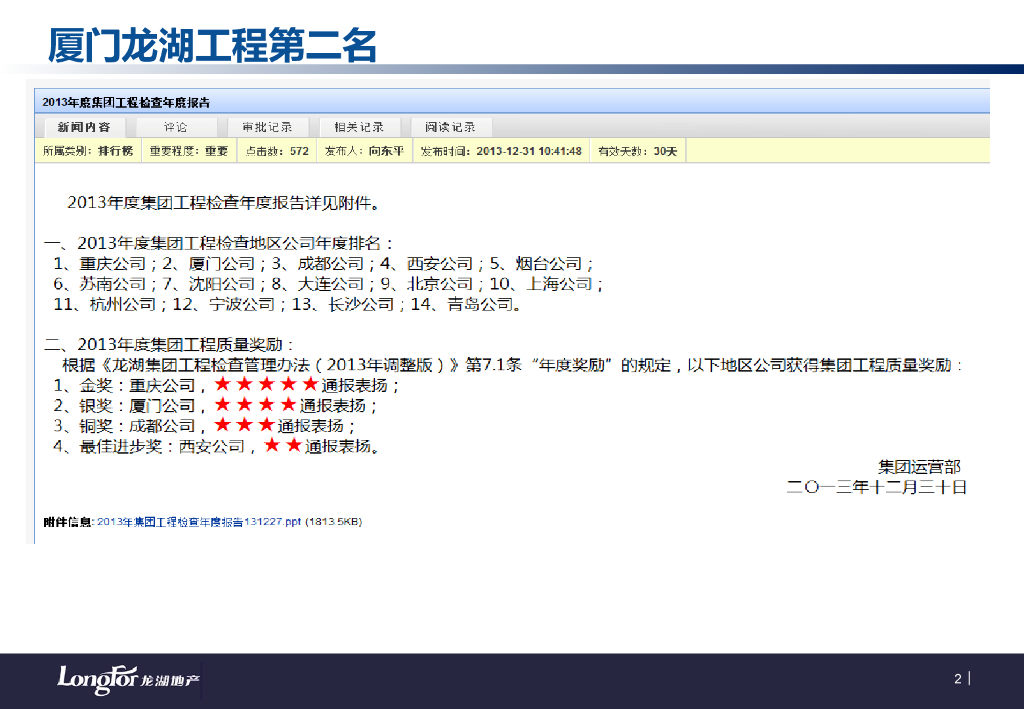
Task: Select the slide title 厦门龙湖工程第二名
Action: click(x=212, y=45)
